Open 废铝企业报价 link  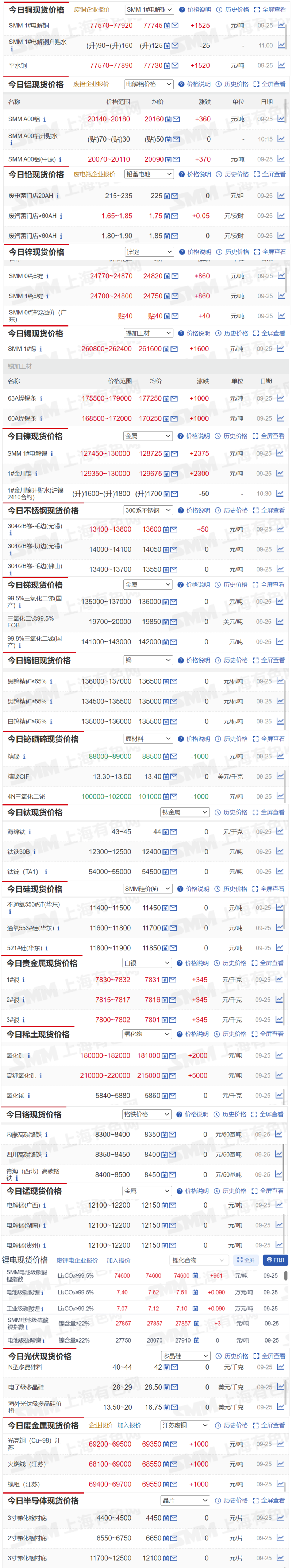click(92, 84)
